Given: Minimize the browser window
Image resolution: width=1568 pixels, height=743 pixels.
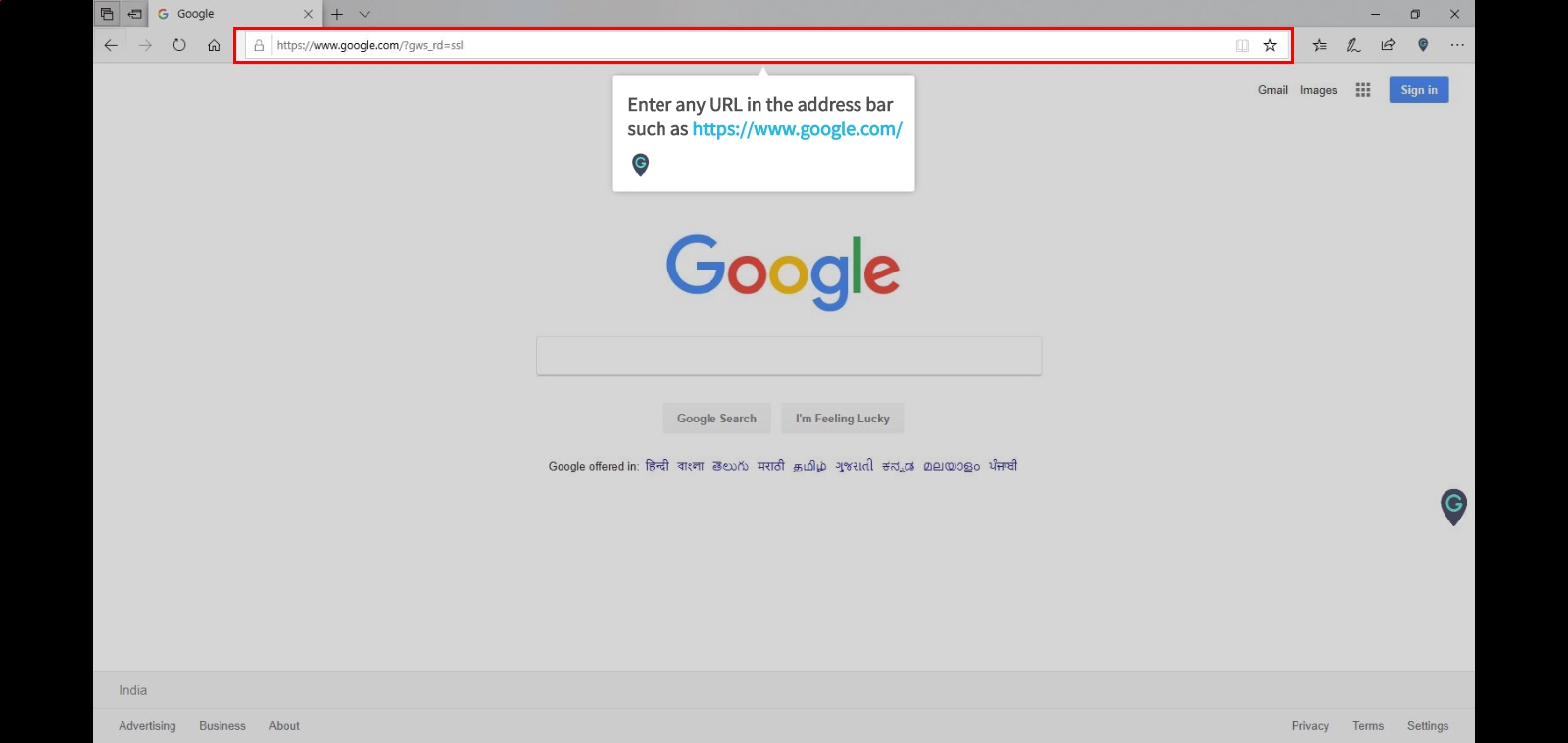Looking at the screenshot, I should pyautogui.click(x=1375, y=14).
